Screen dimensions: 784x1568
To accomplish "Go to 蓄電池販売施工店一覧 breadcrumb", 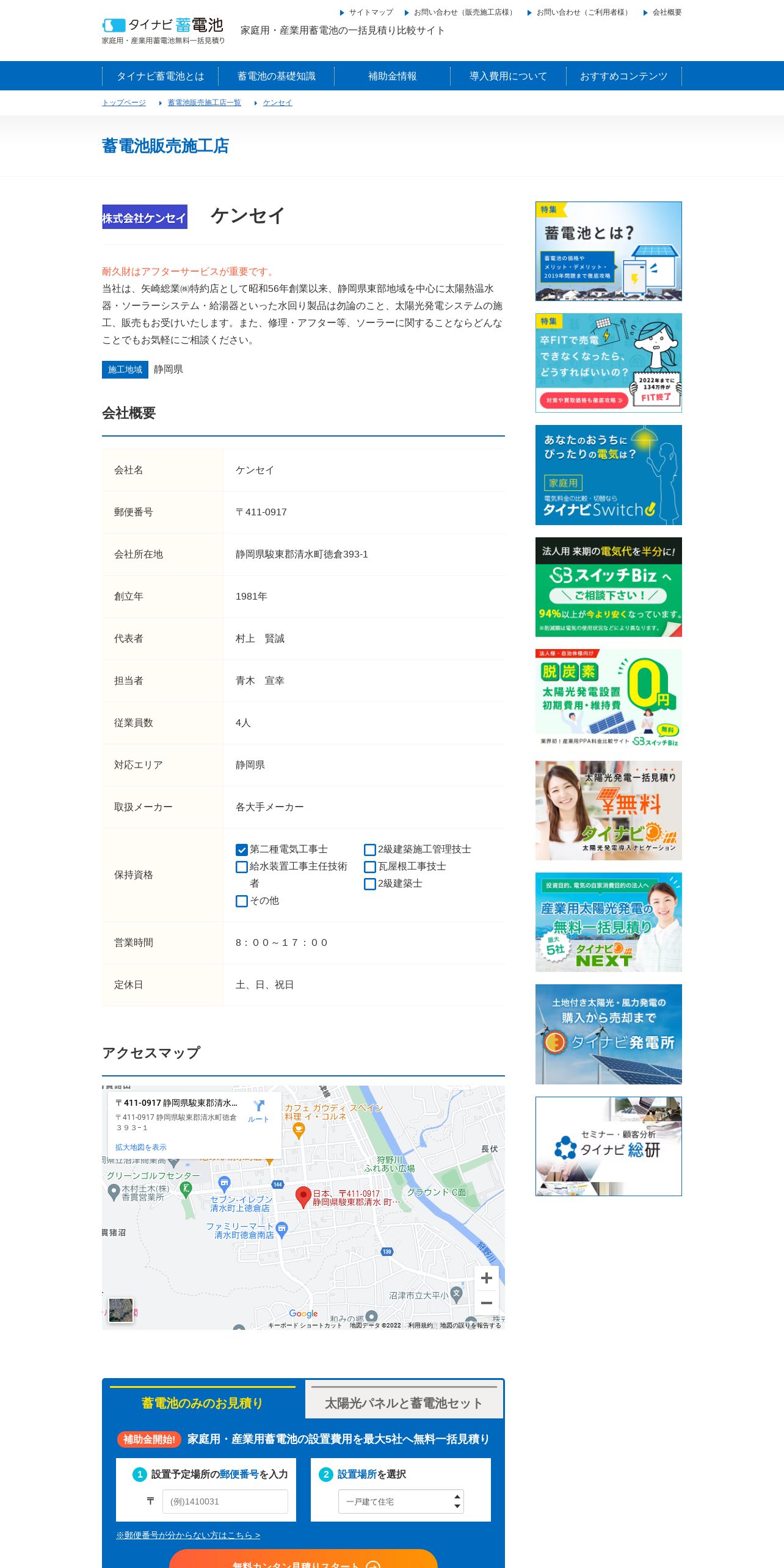I will pyautogui.click(x=205, y=103).
